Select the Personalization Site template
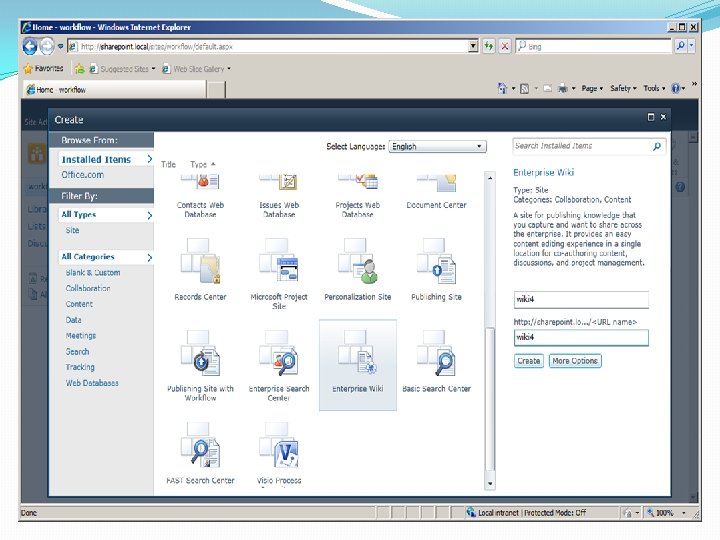Screen dimensions: 720x540 click(358, 270)
